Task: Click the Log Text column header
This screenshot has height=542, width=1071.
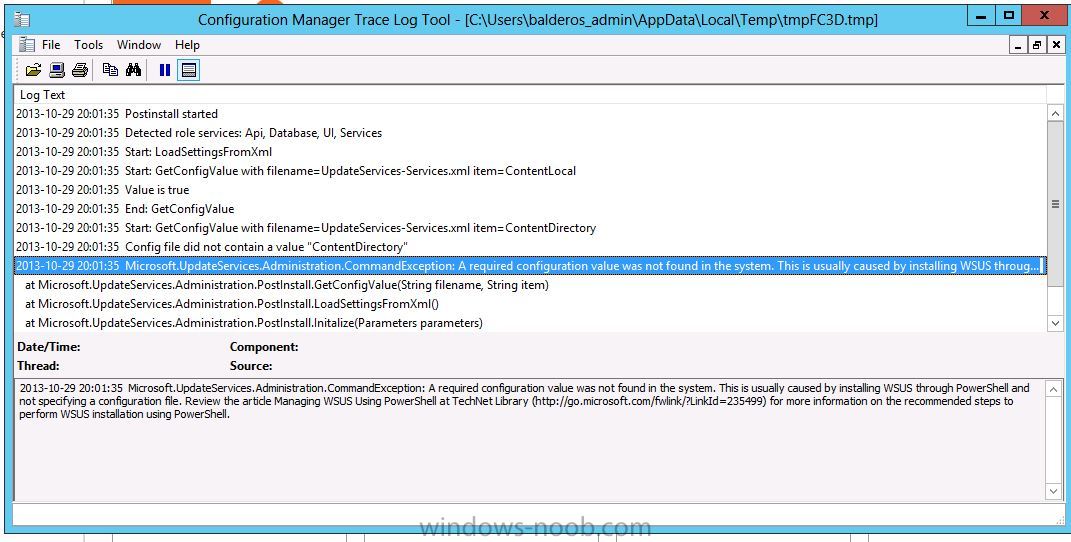Action: click(x=530, y=95)
